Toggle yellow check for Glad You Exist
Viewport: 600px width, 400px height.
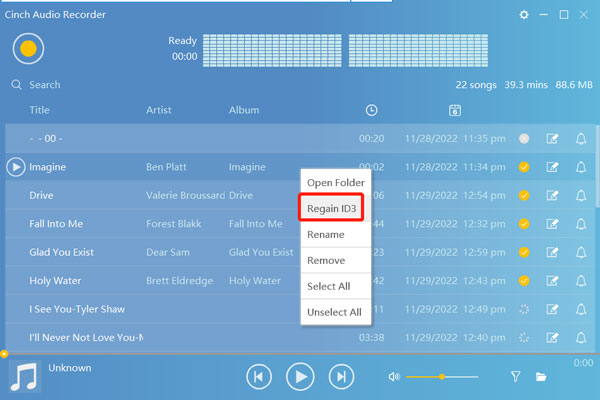524,252
